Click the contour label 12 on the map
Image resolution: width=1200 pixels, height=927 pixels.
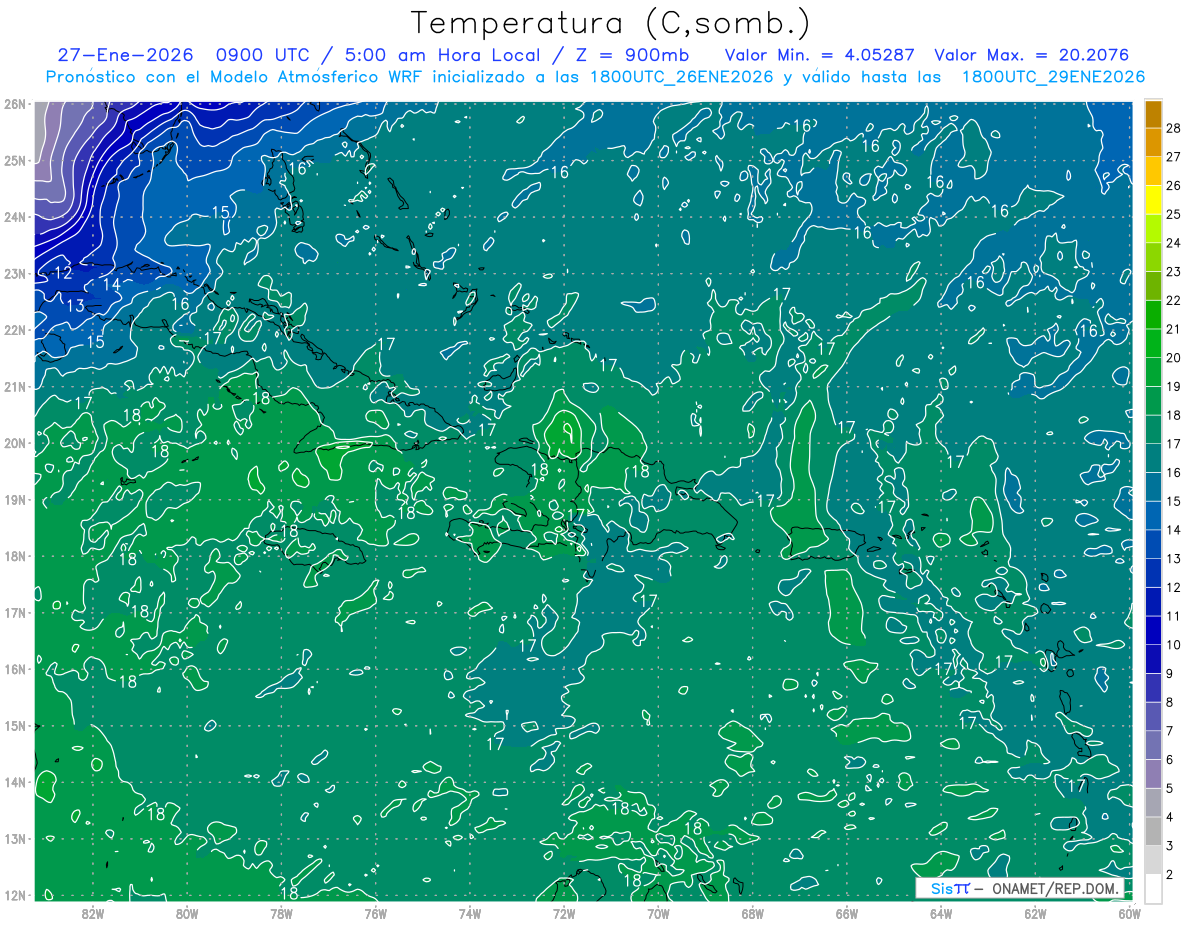pyautogui.click(x=63, y=272)
